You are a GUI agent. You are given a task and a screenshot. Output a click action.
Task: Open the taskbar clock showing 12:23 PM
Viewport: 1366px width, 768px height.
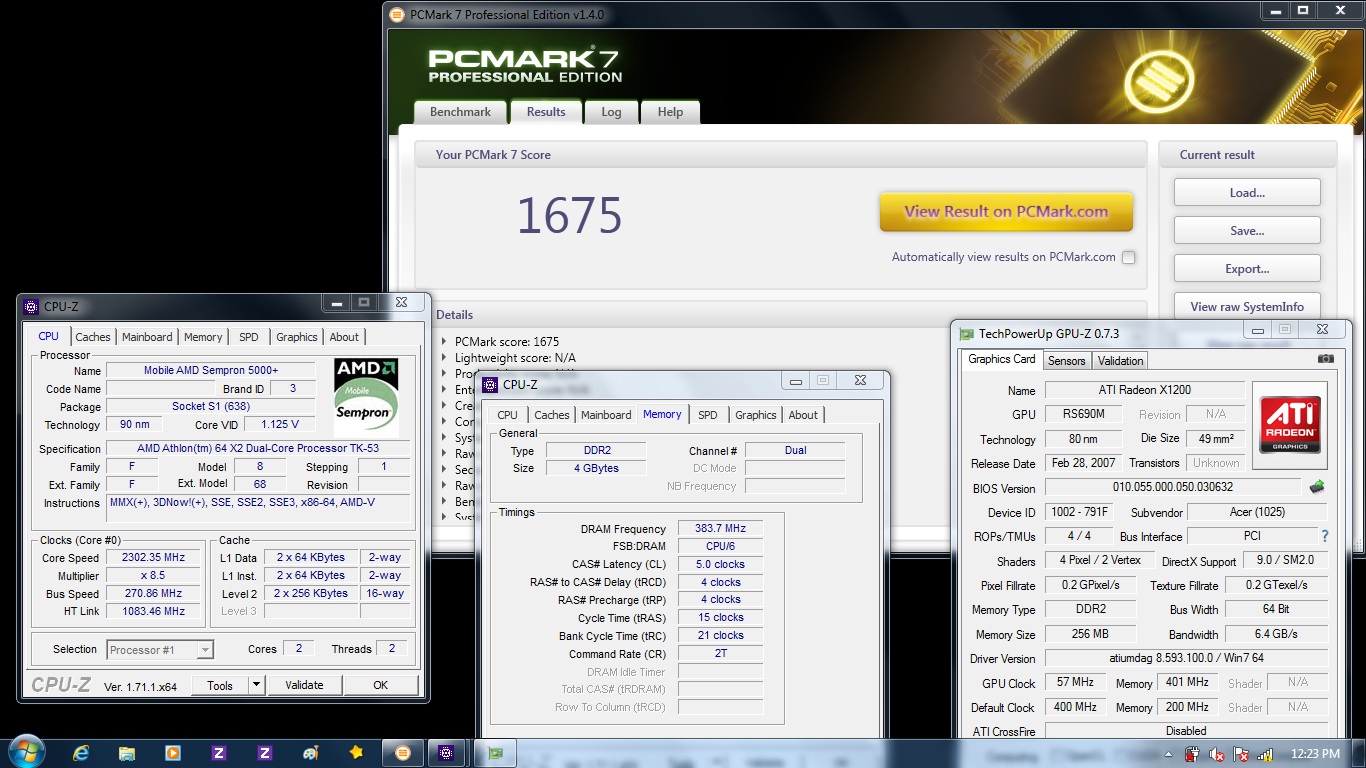[x=1316, y=754]
